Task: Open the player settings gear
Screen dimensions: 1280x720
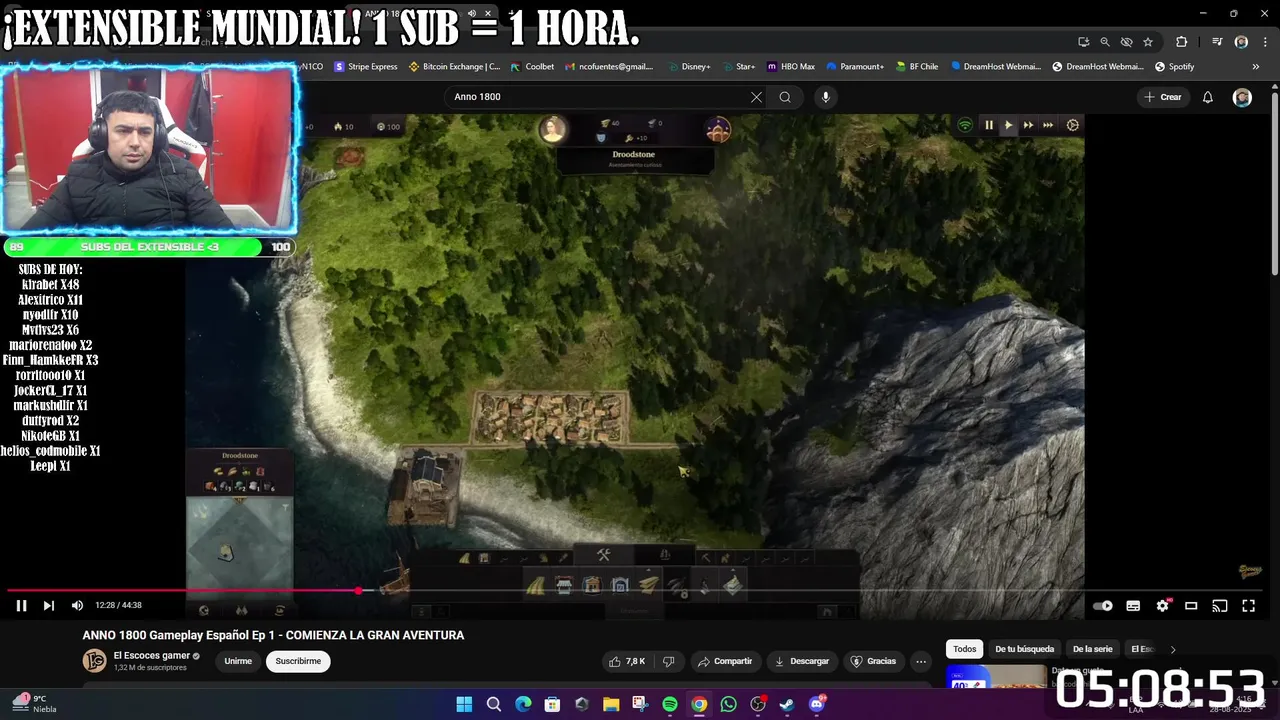Action: (1162, 606)
